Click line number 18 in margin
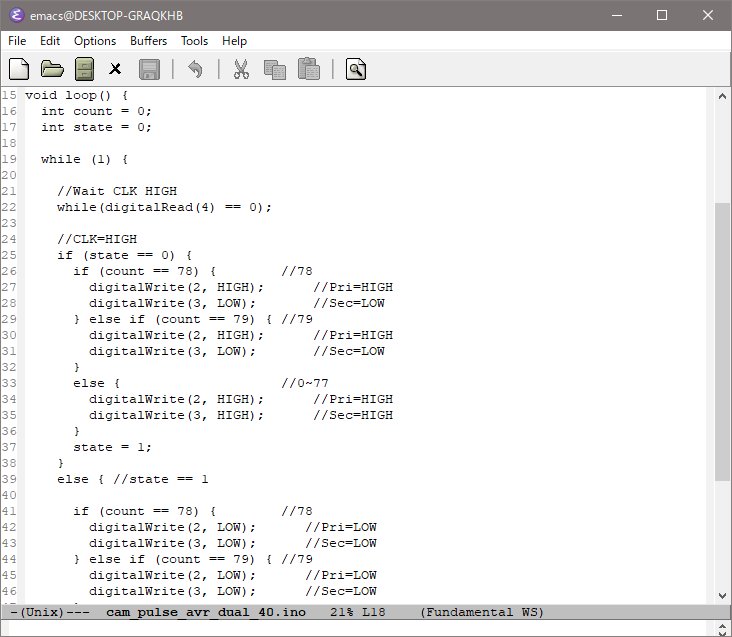The height and width of the screenshot is (637, 732). (9, 143)
